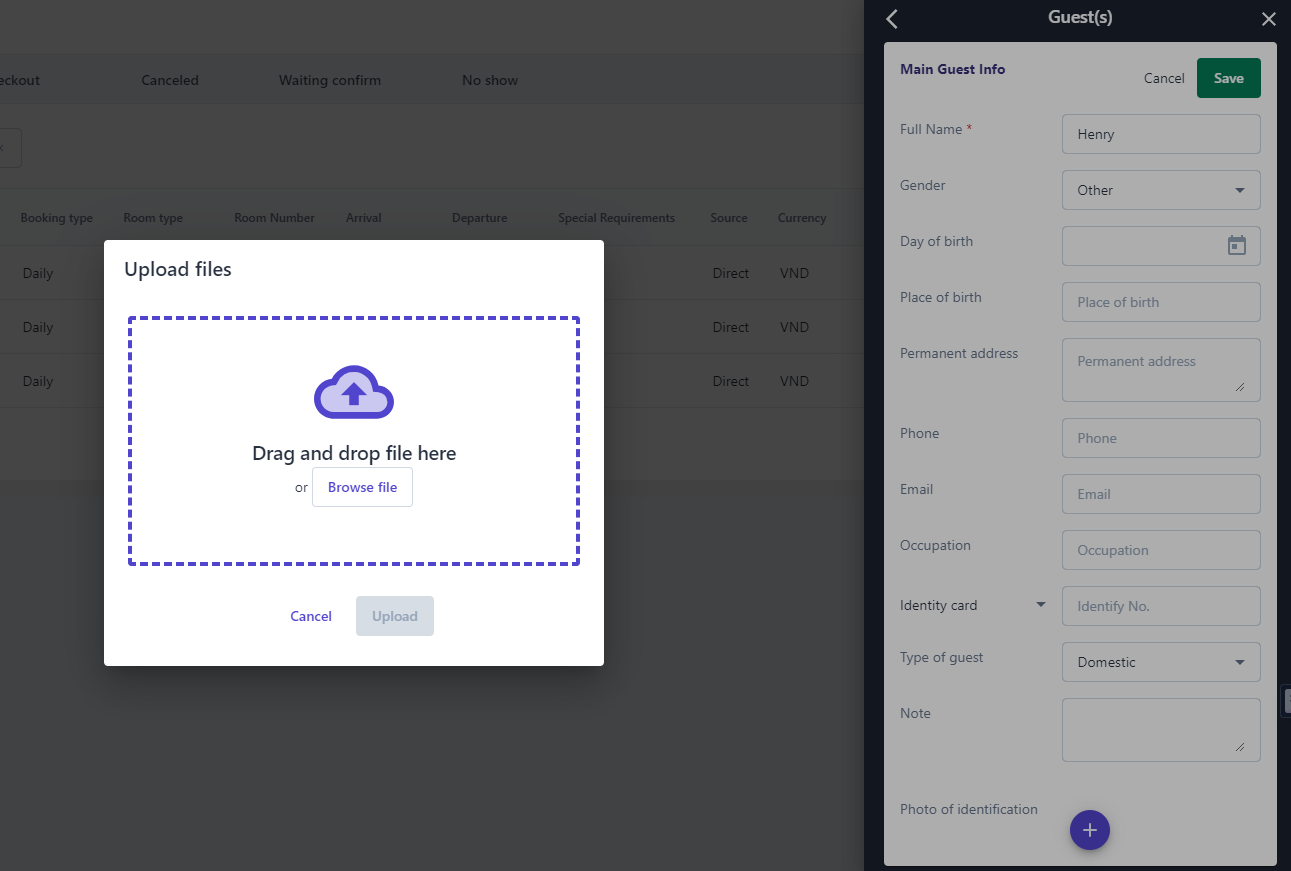Click the Identify No. text field

(x=1160, y=606)
